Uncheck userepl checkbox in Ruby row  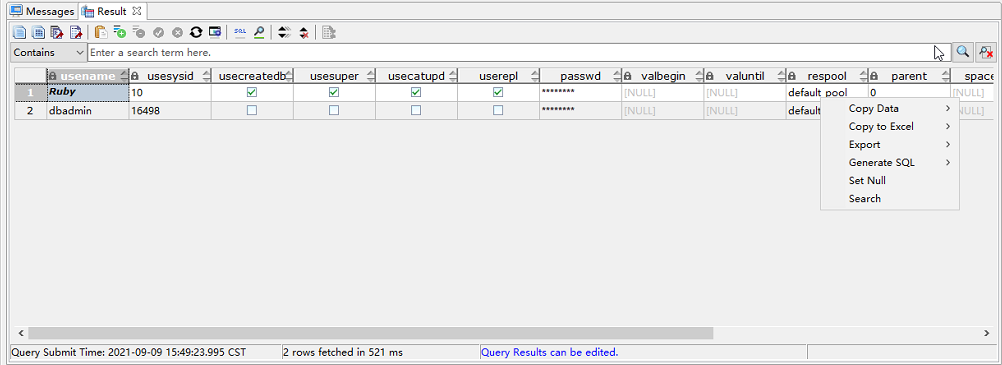(x=498, y=92)
